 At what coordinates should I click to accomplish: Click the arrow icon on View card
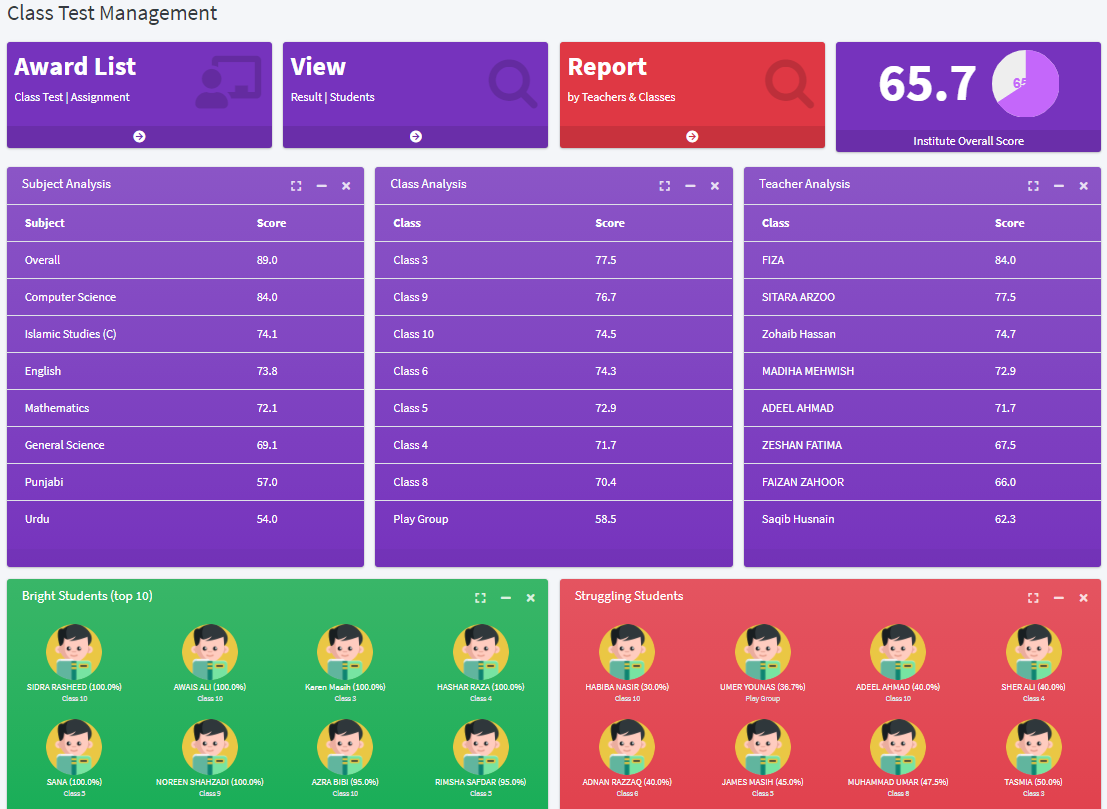tap(415, 136)
